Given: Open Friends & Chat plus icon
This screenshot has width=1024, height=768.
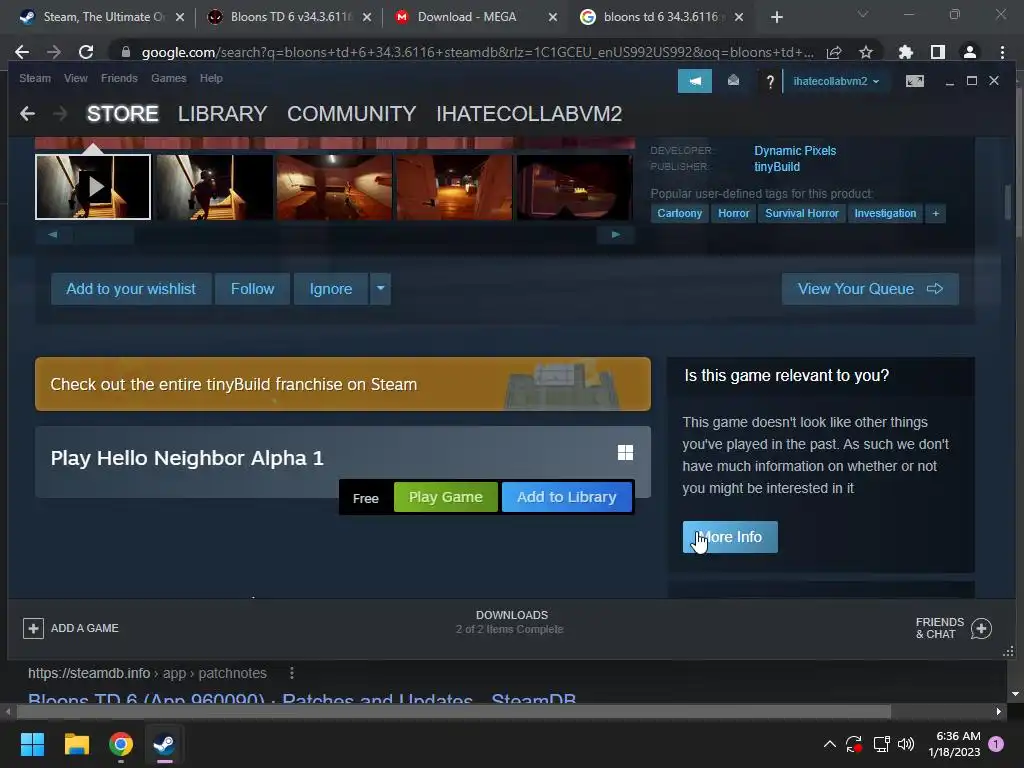Looking at the screenshot, I should (x=981, y=628).
